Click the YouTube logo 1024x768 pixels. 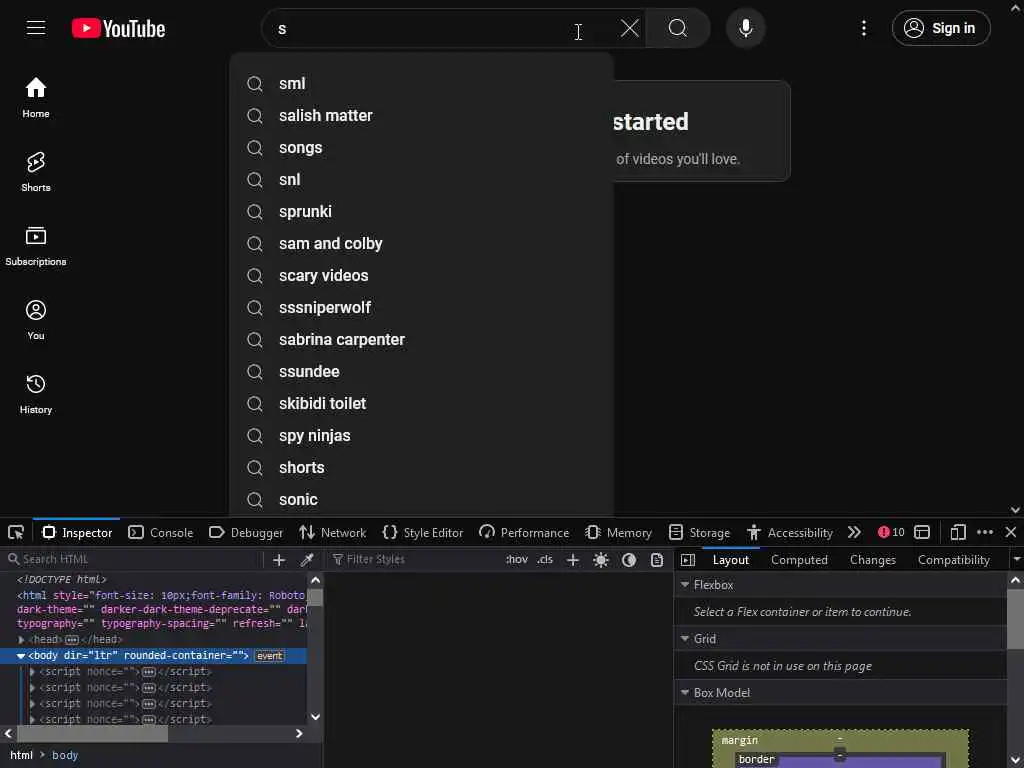point(118,29)
